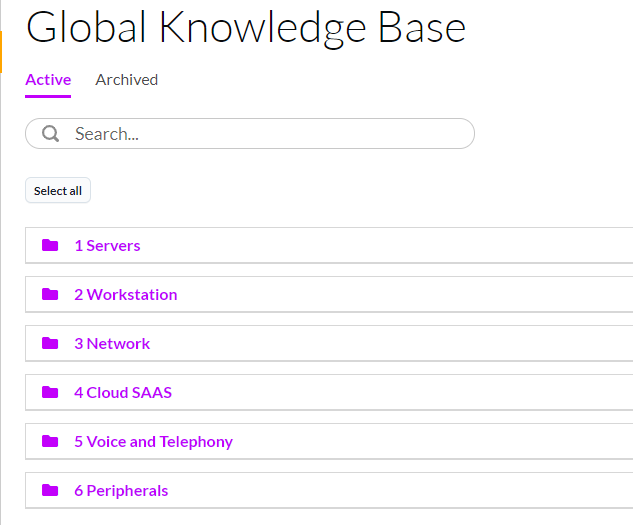Open the 5 Voice and Telephony link
The height and width of the screenshot is (525, 633).
(153, 442)
